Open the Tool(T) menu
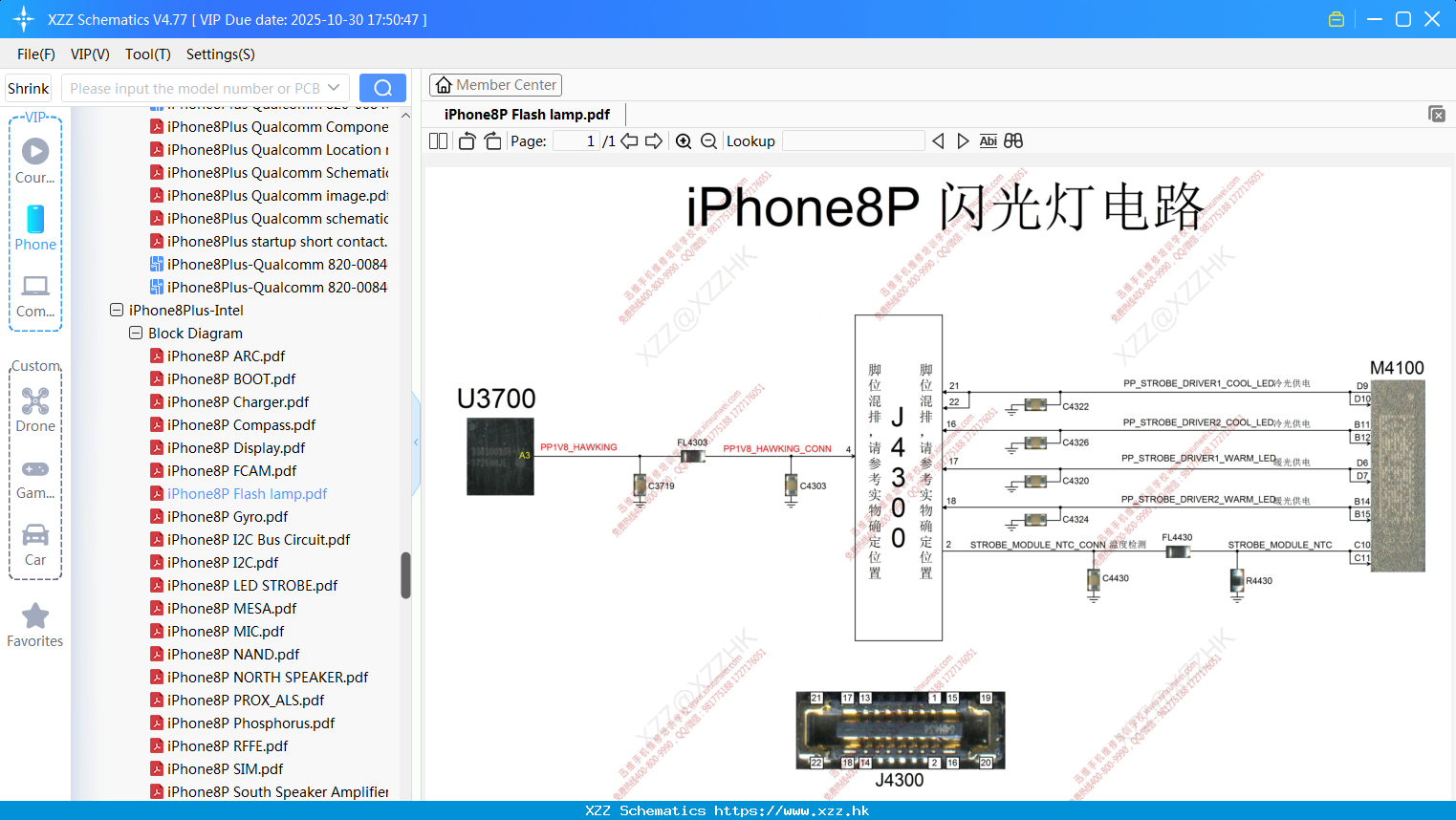Screen dimensions: 1456x820 point(148,54)
